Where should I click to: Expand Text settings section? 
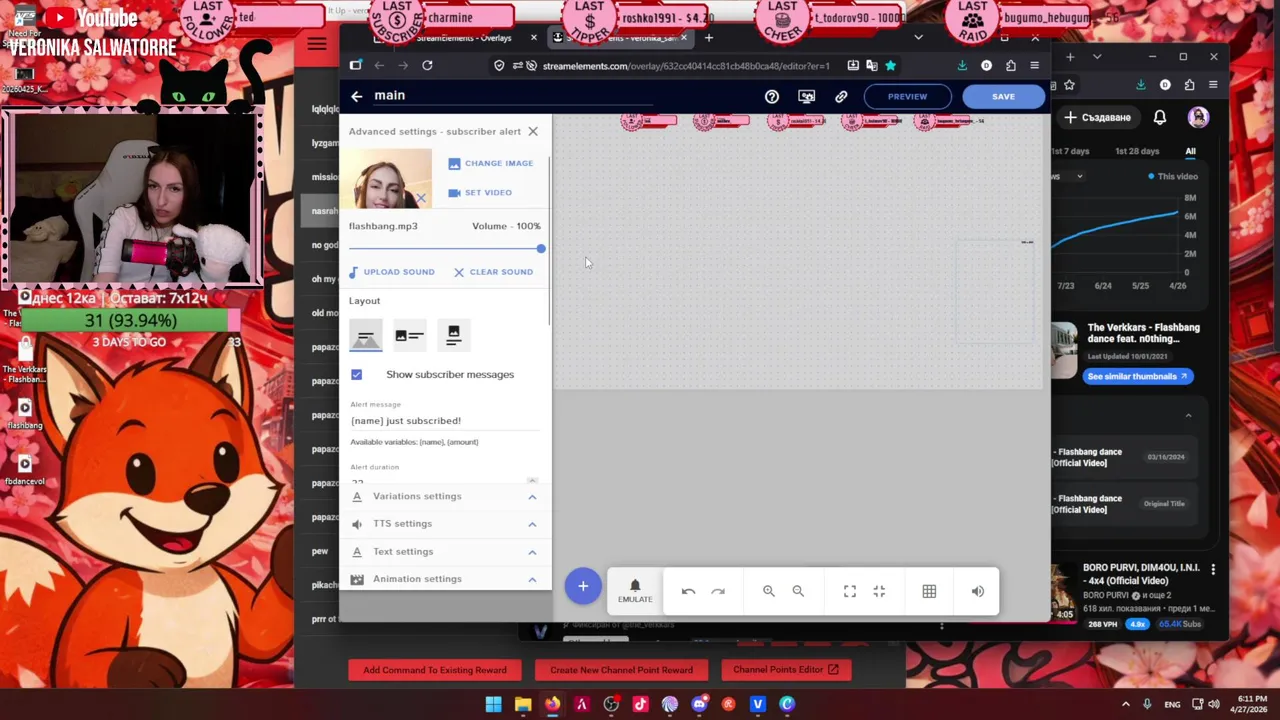(445, 552)
